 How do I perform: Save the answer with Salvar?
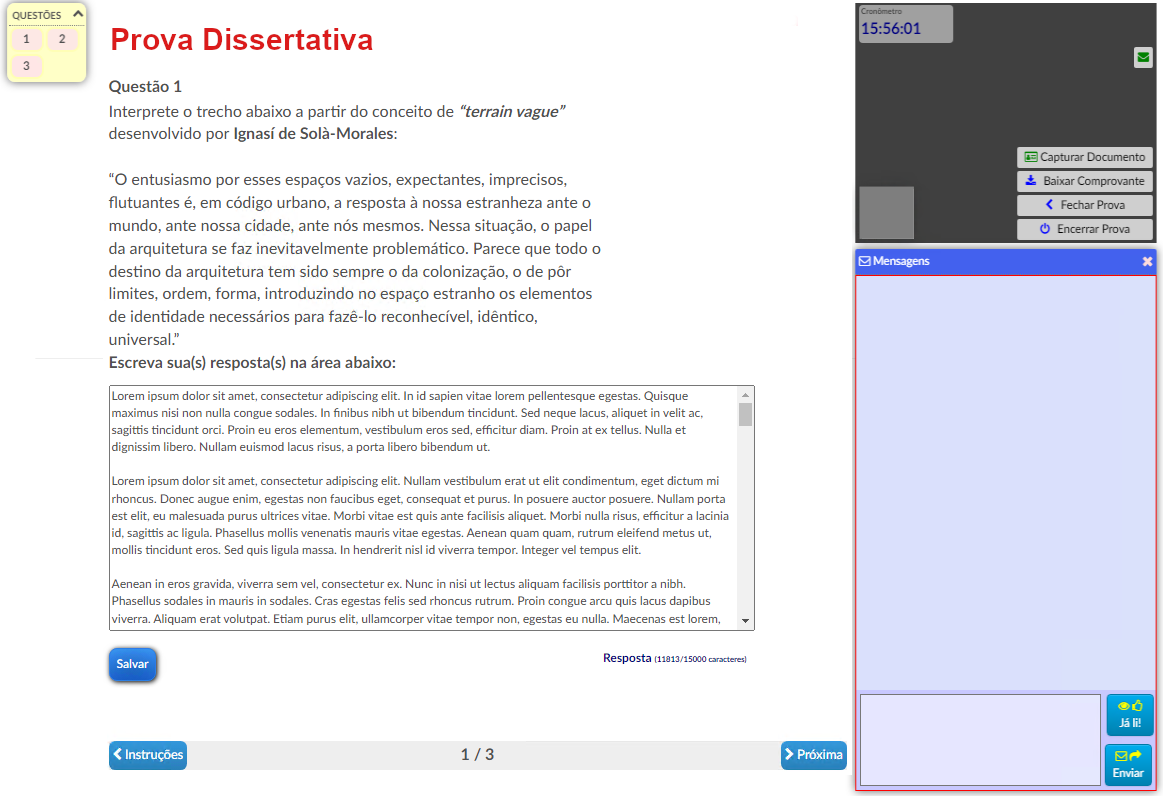132,664
